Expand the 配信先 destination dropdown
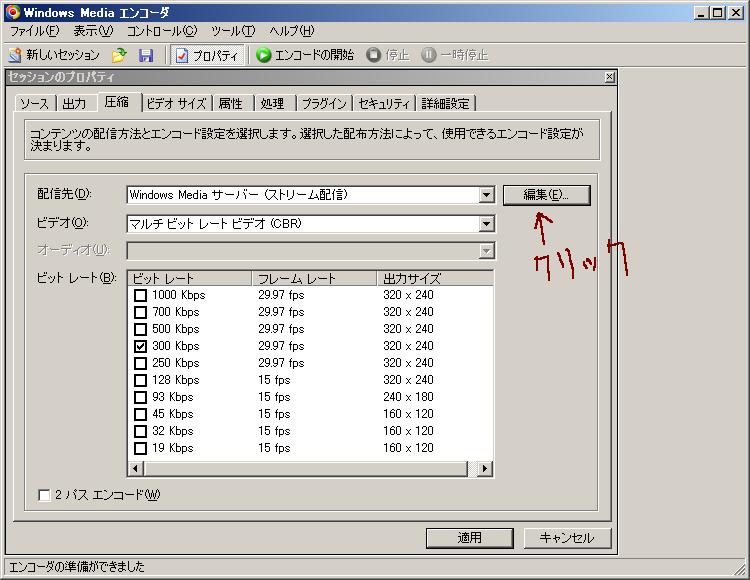This screenshot has height=580, width=750. click(486, 195)
